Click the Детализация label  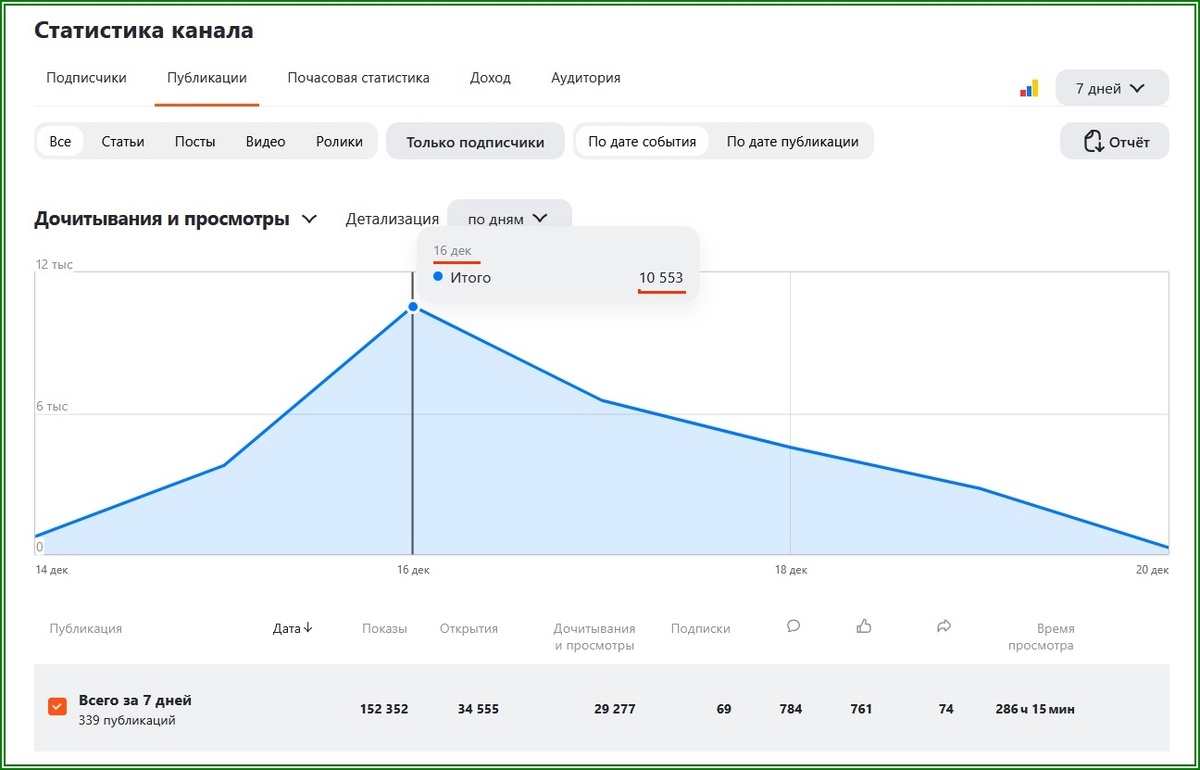tap(392, 218)
